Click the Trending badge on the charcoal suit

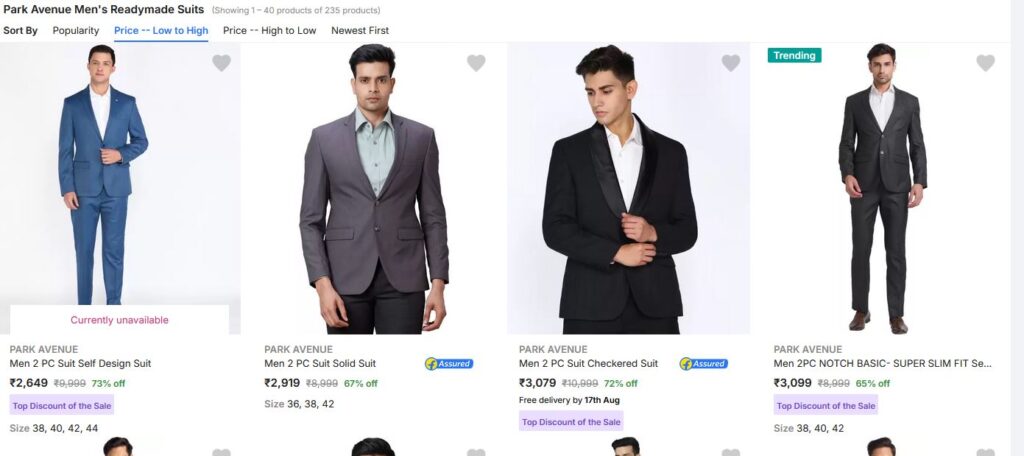794,56
